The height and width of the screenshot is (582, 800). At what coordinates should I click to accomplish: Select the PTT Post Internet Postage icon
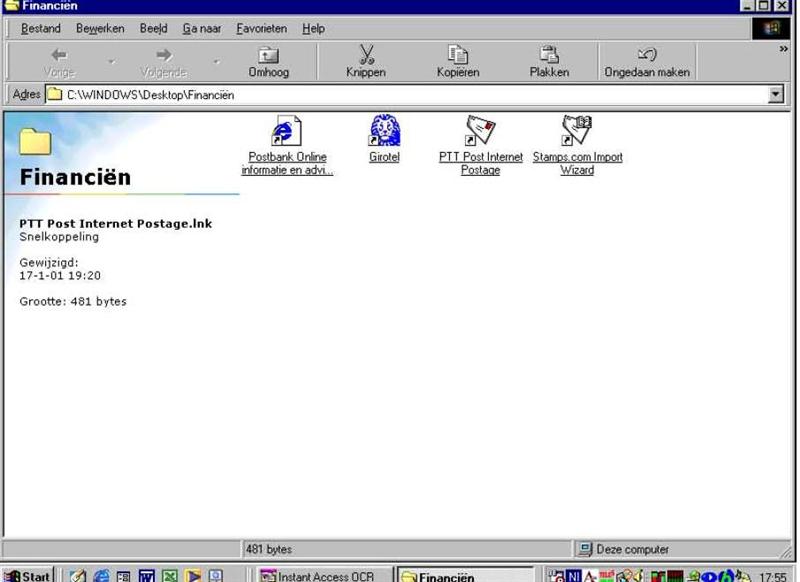481,130
